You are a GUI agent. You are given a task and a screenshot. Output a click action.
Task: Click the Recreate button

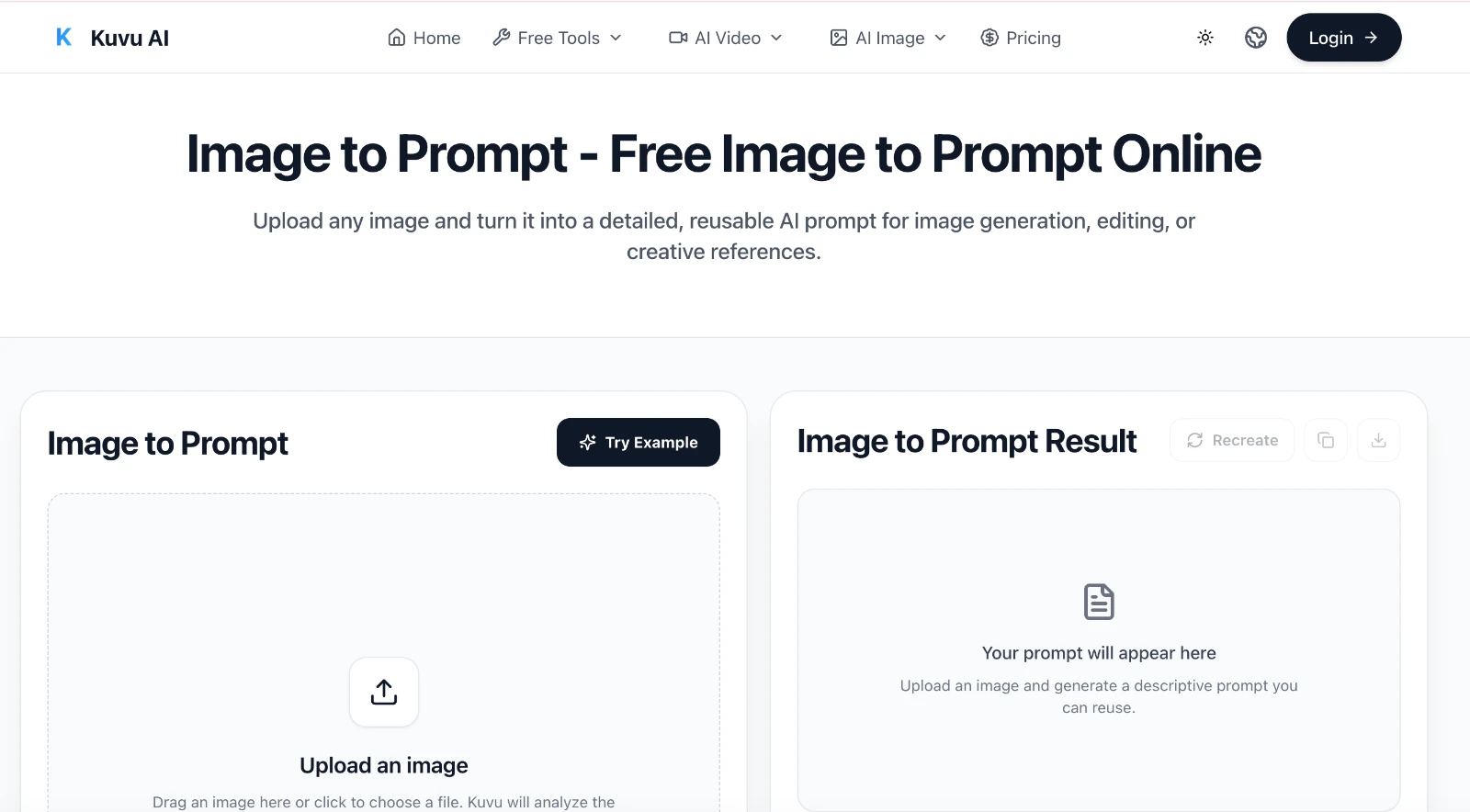click(1232, 440)
